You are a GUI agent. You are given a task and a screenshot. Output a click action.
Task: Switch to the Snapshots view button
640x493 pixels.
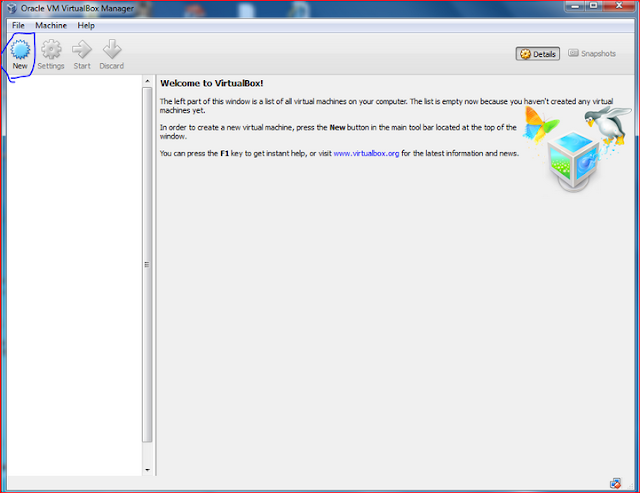pyautogui.click(x=592, y=53)
